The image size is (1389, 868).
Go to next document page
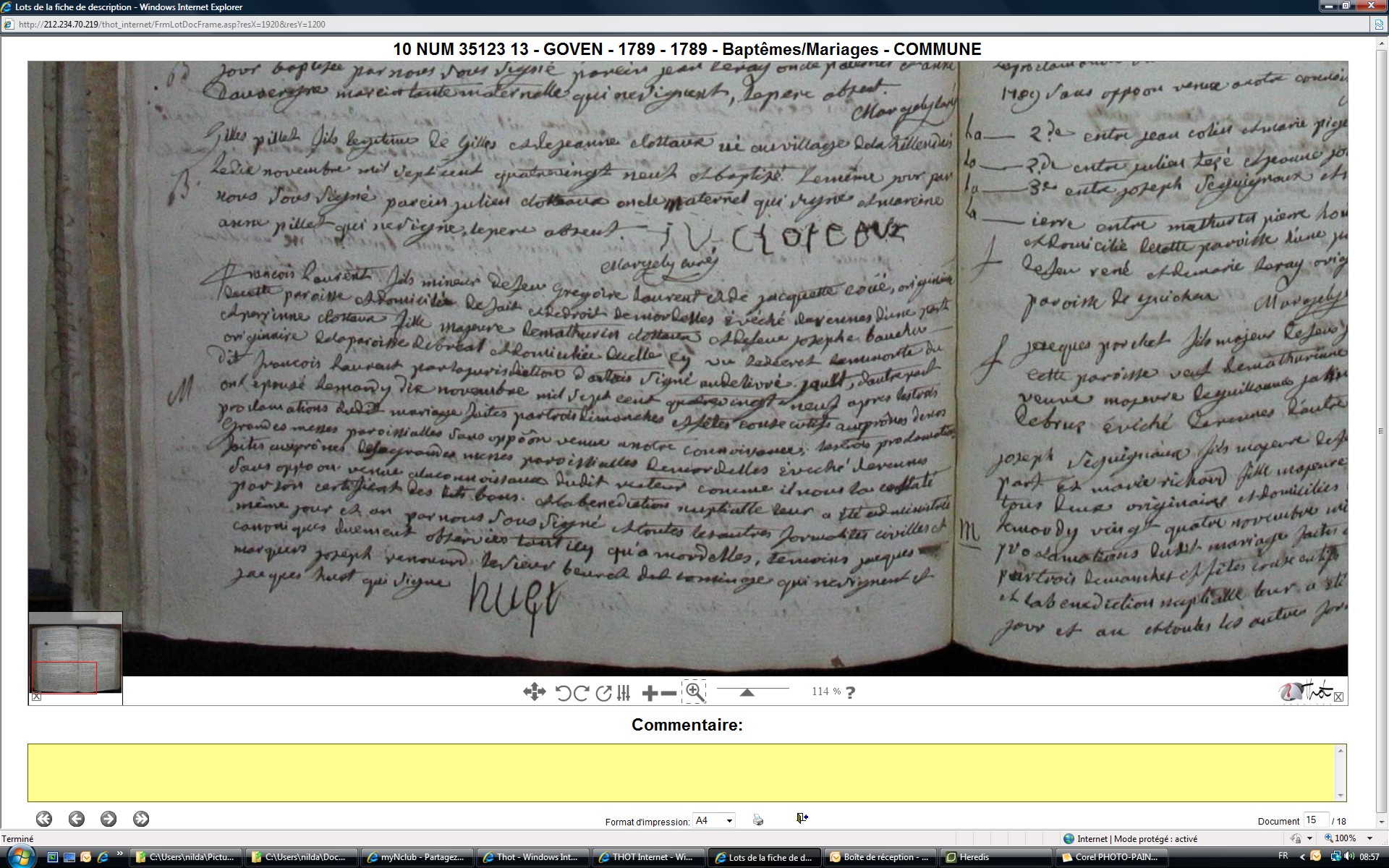click(109, 819)
